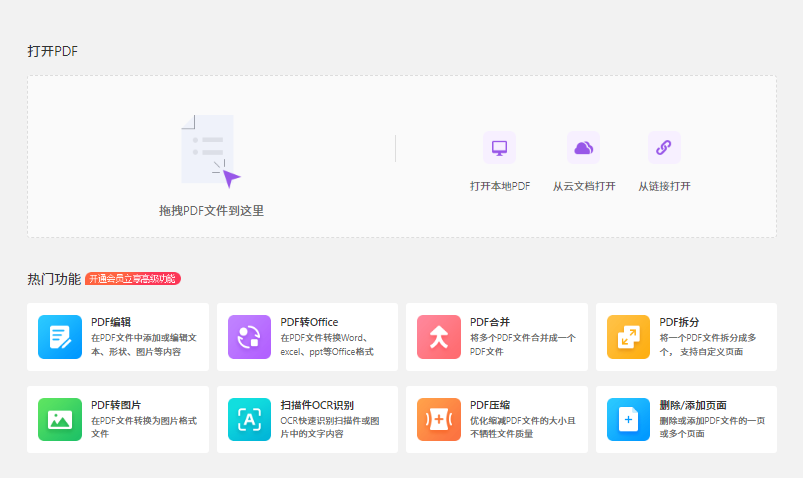
Task: Select the 从链接打开 text label
Action: (664, 186)
